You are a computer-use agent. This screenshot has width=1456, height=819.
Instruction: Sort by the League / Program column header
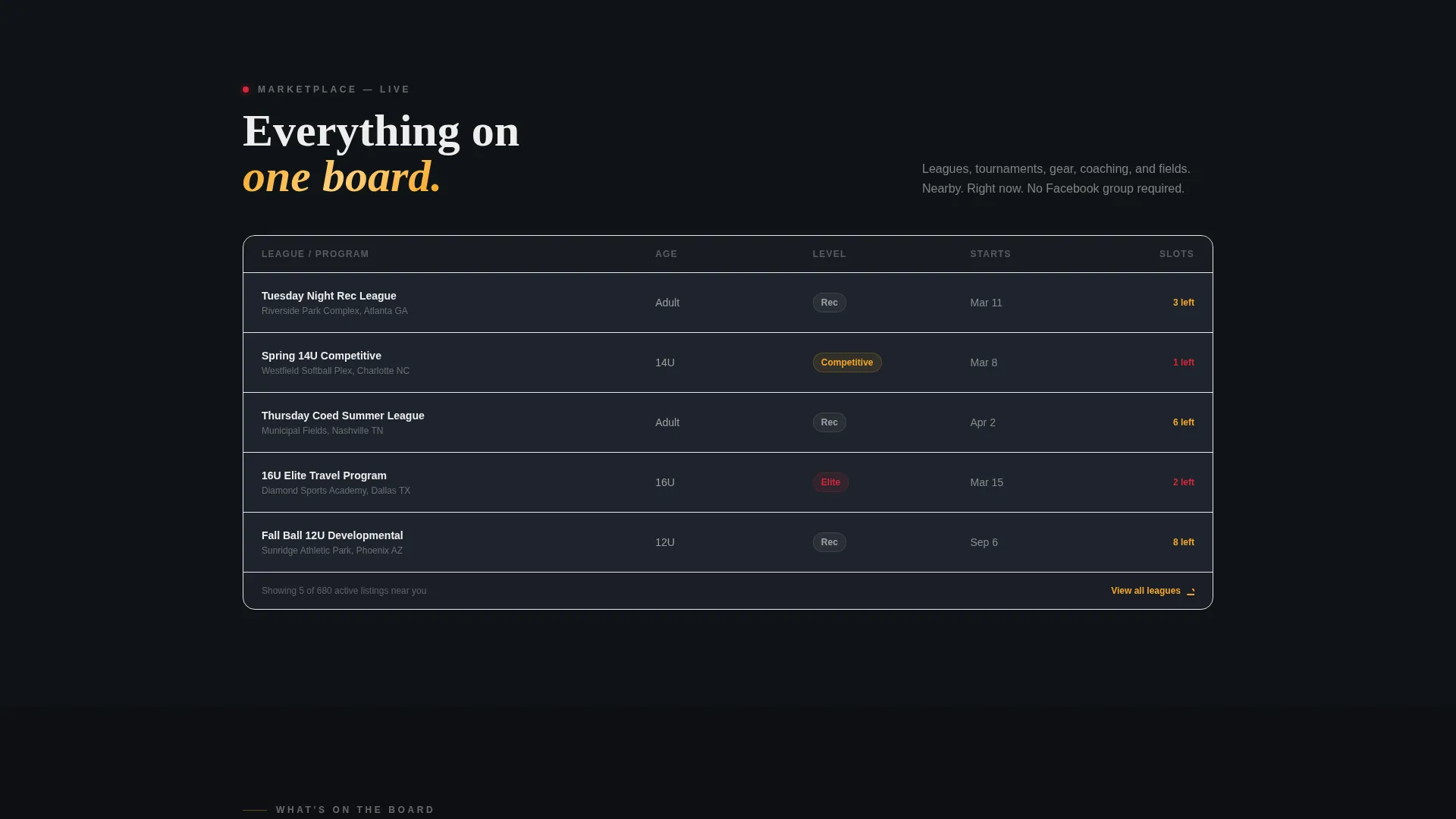click(315, 254)
